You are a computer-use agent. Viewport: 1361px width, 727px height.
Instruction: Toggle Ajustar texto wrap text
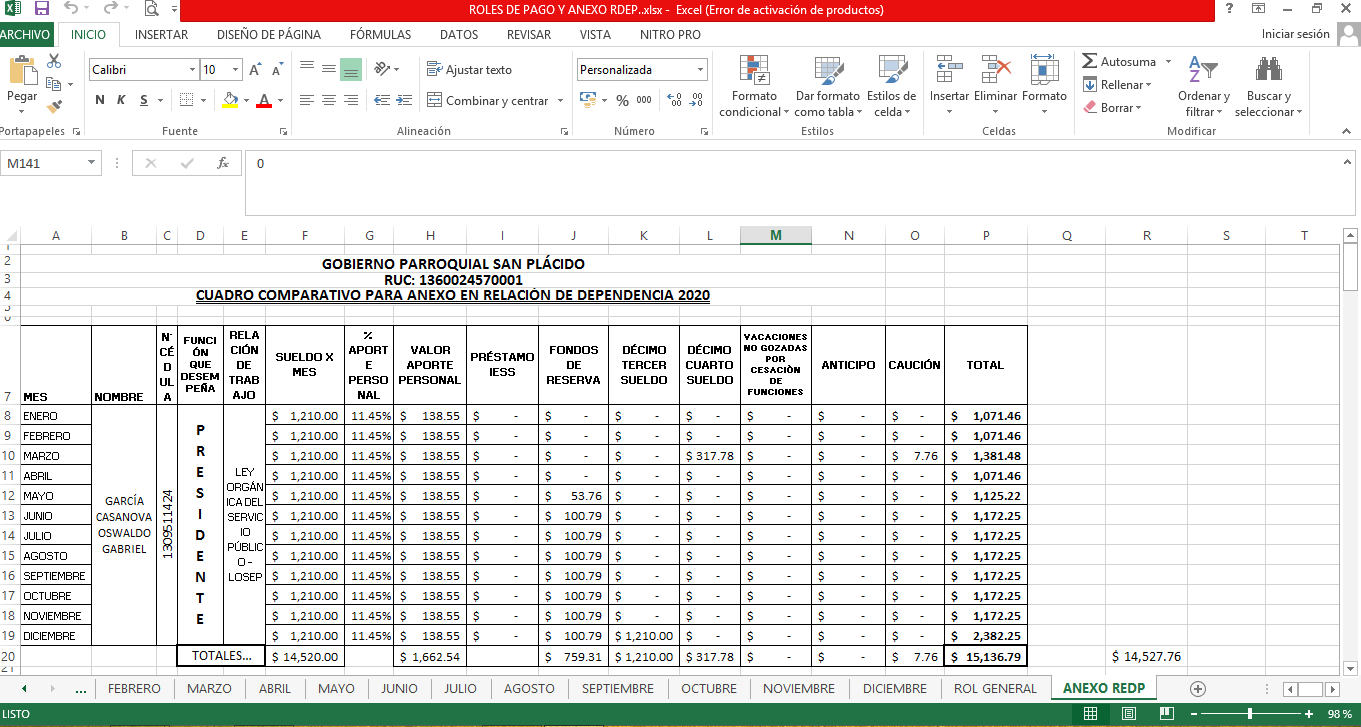click(469, 70)
